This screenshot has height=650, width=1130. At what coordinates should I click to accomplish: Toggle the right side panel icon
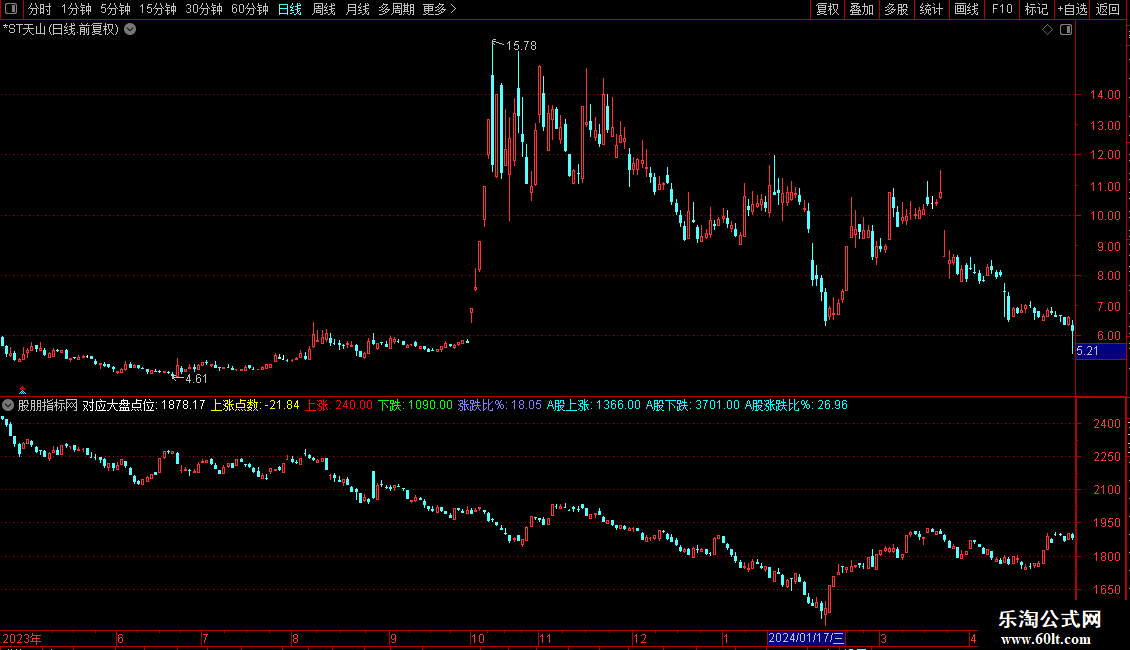[x=1066, y=30]
